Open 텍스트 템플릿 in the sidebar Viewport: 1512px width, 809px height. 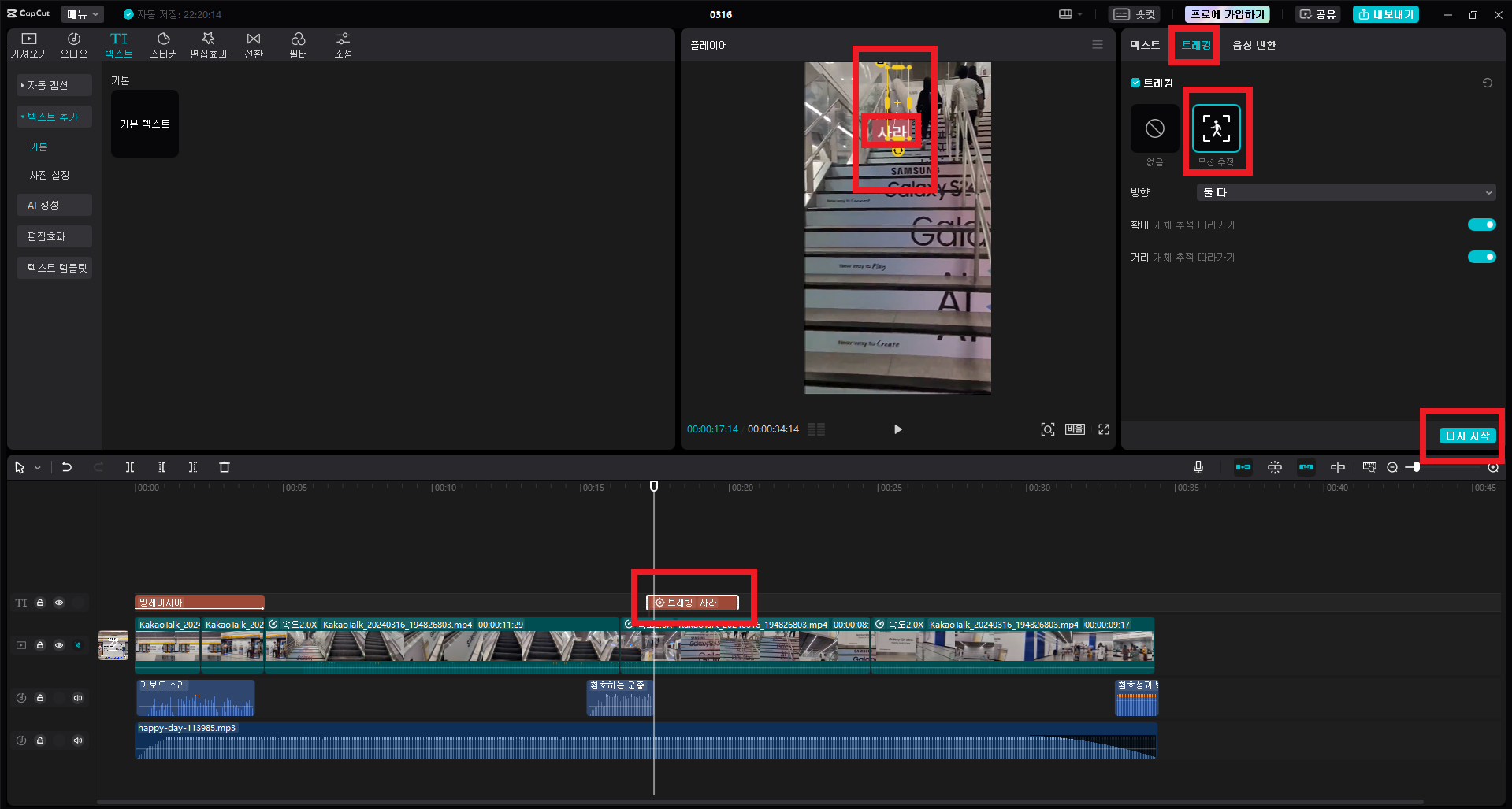coord(54,268)
